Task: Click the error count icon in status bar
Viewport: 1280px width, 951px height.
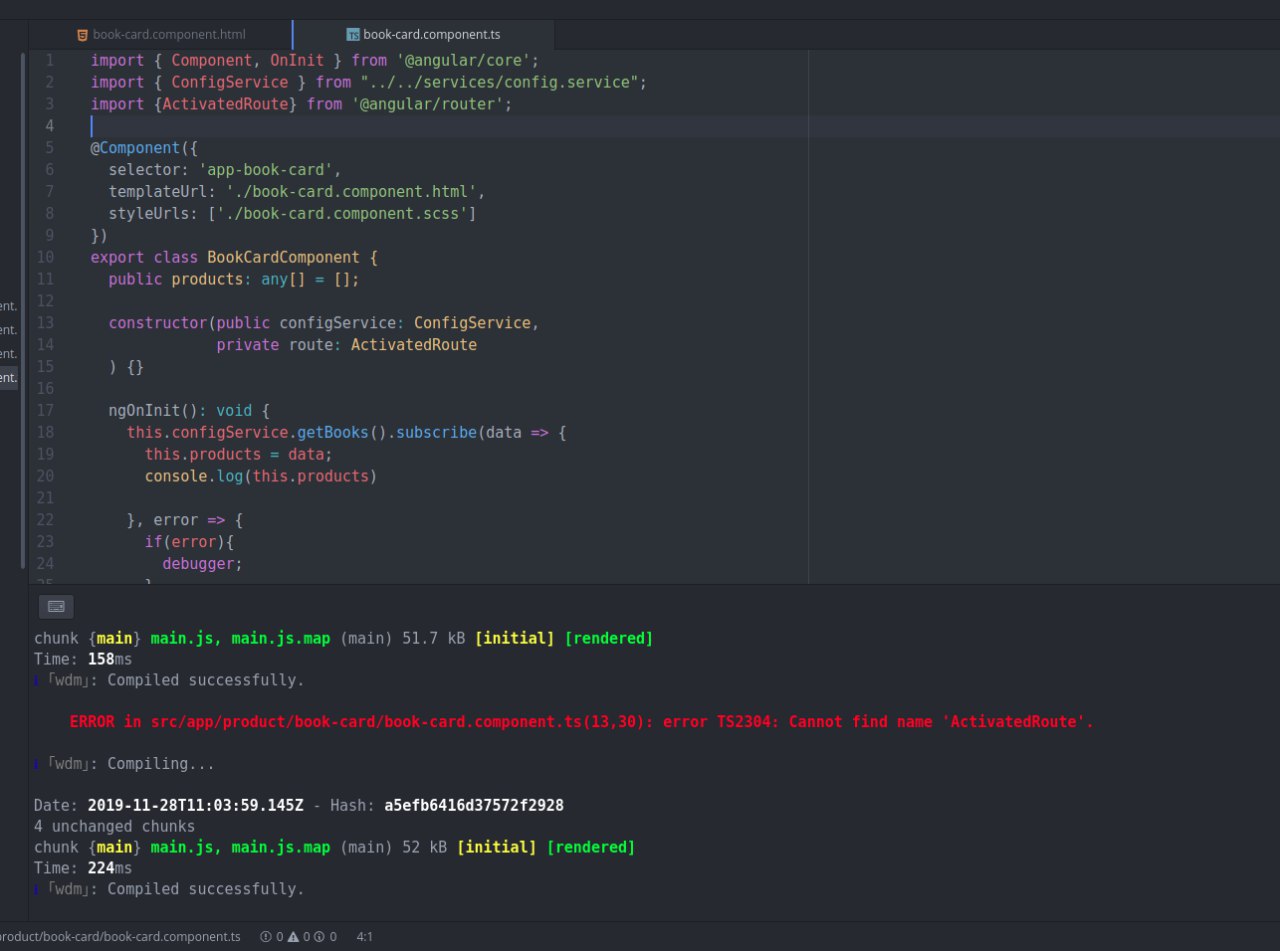Action: (x=266, y=937)
